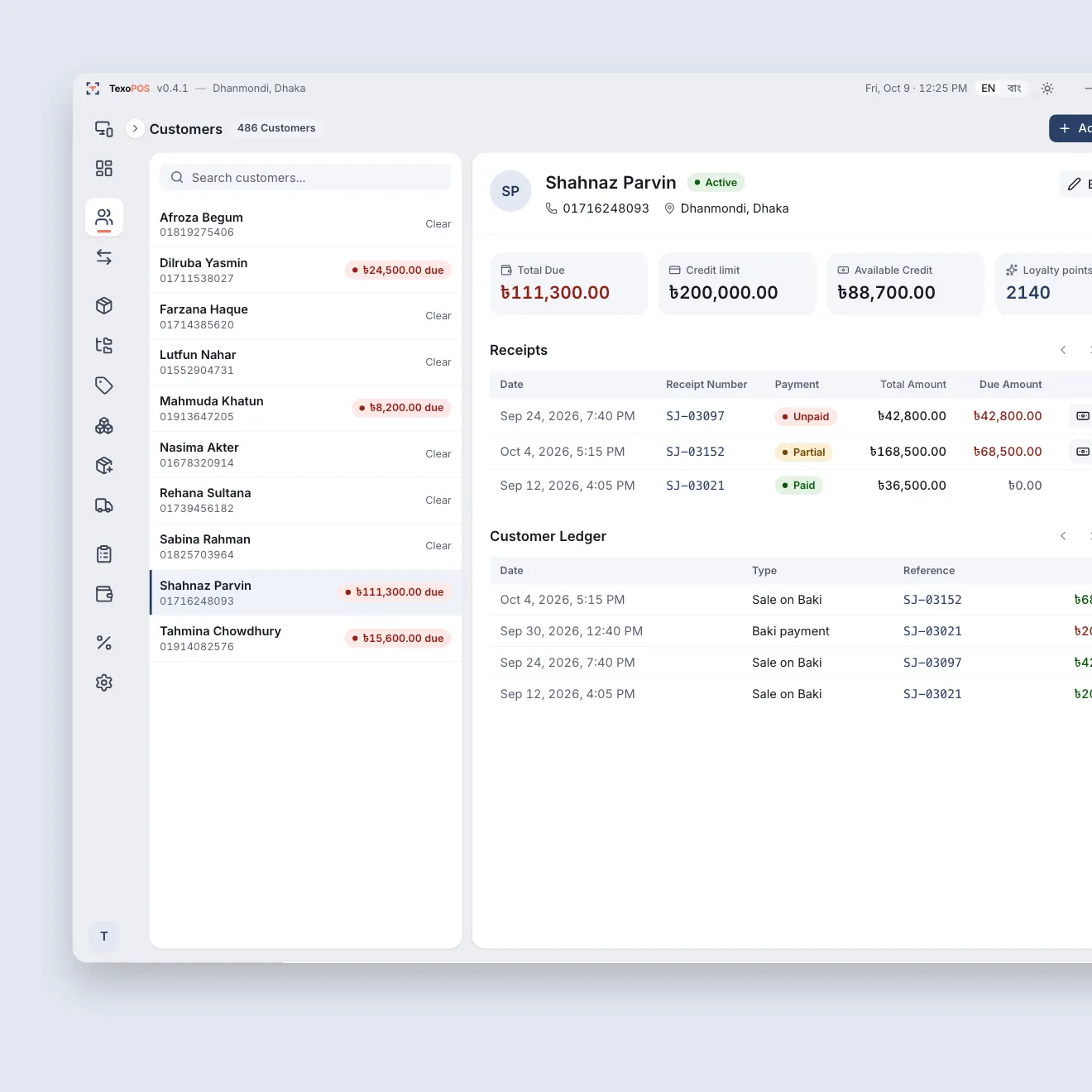Click the Edit pencil button
The height and width of the screenshot is (1092, 1092).
point(1076,184)
